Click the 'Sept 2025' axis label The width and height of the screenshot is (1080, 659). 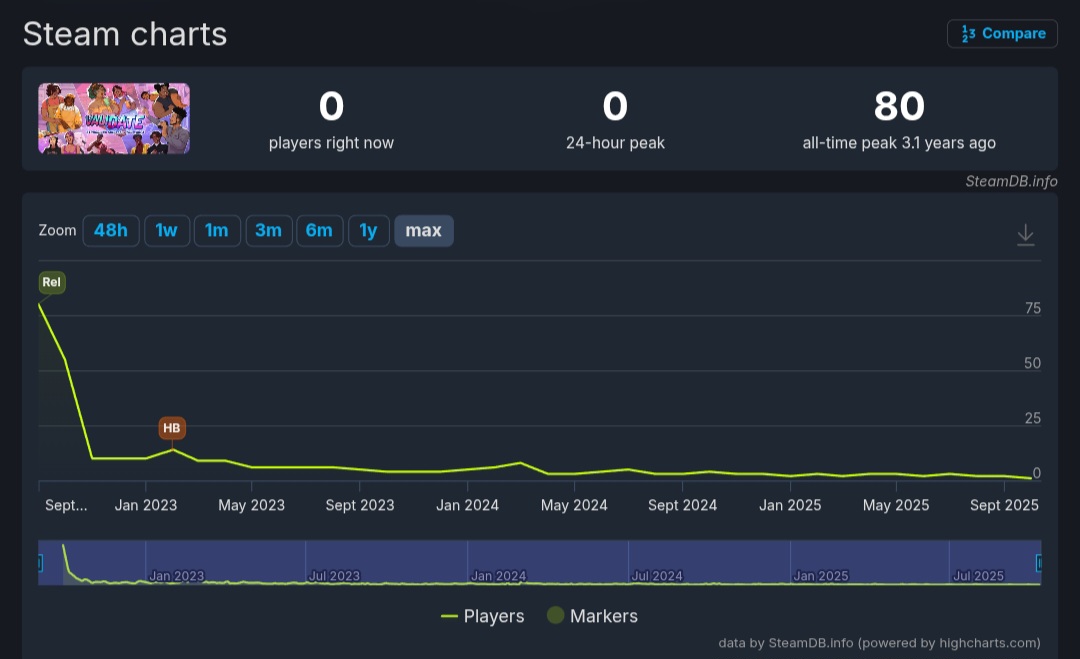[1004, 505]
